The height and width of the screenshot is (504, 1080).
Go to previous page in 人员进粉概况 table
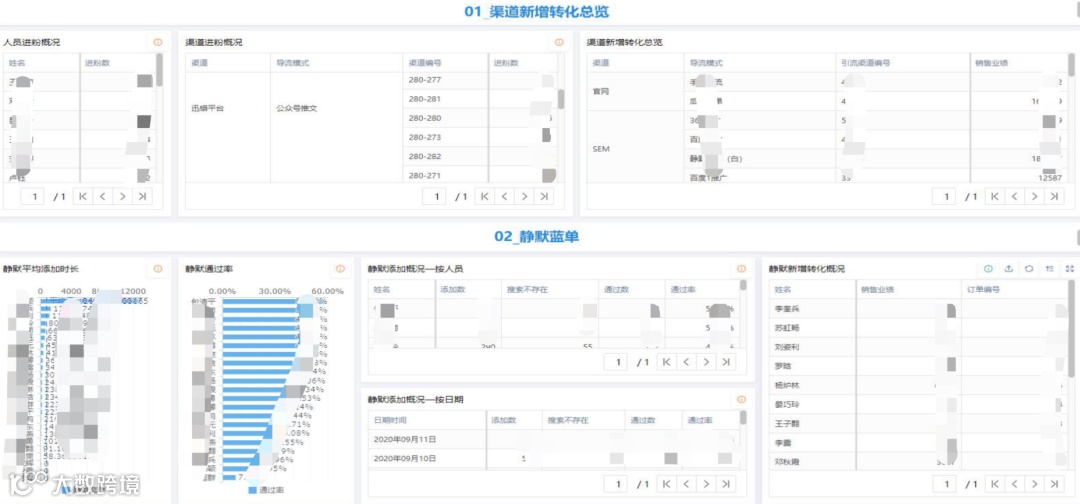103,196
